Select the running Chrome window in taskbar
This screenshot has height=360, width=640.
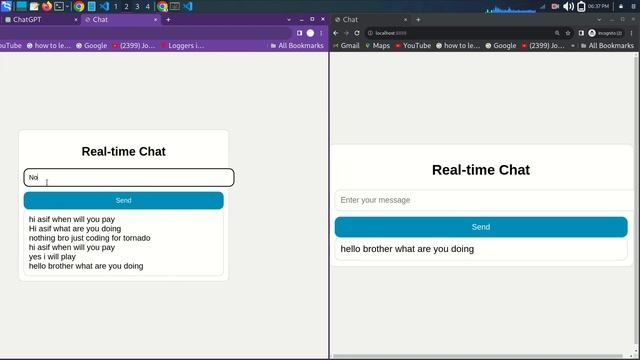[162, 6]
